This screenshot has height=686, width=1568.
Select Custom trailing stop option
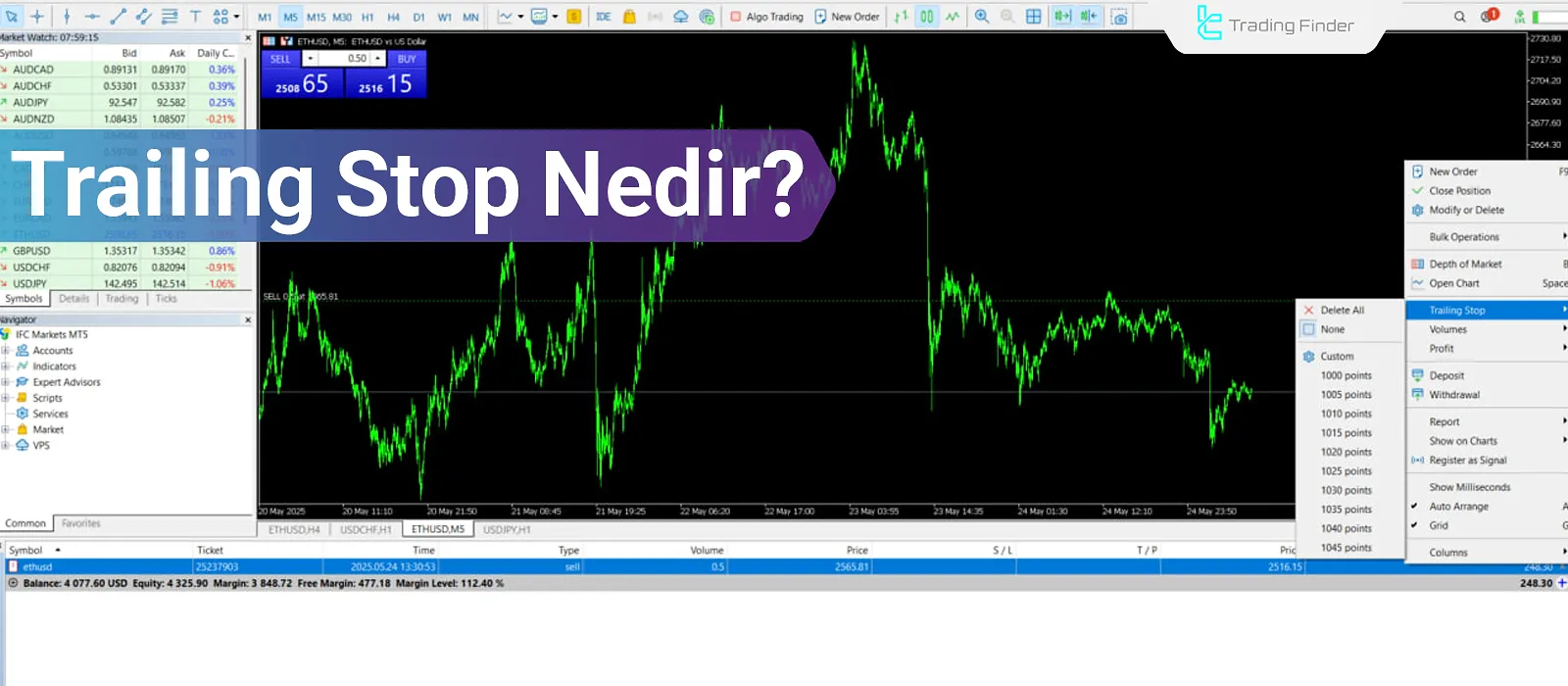click(1337, 357)
